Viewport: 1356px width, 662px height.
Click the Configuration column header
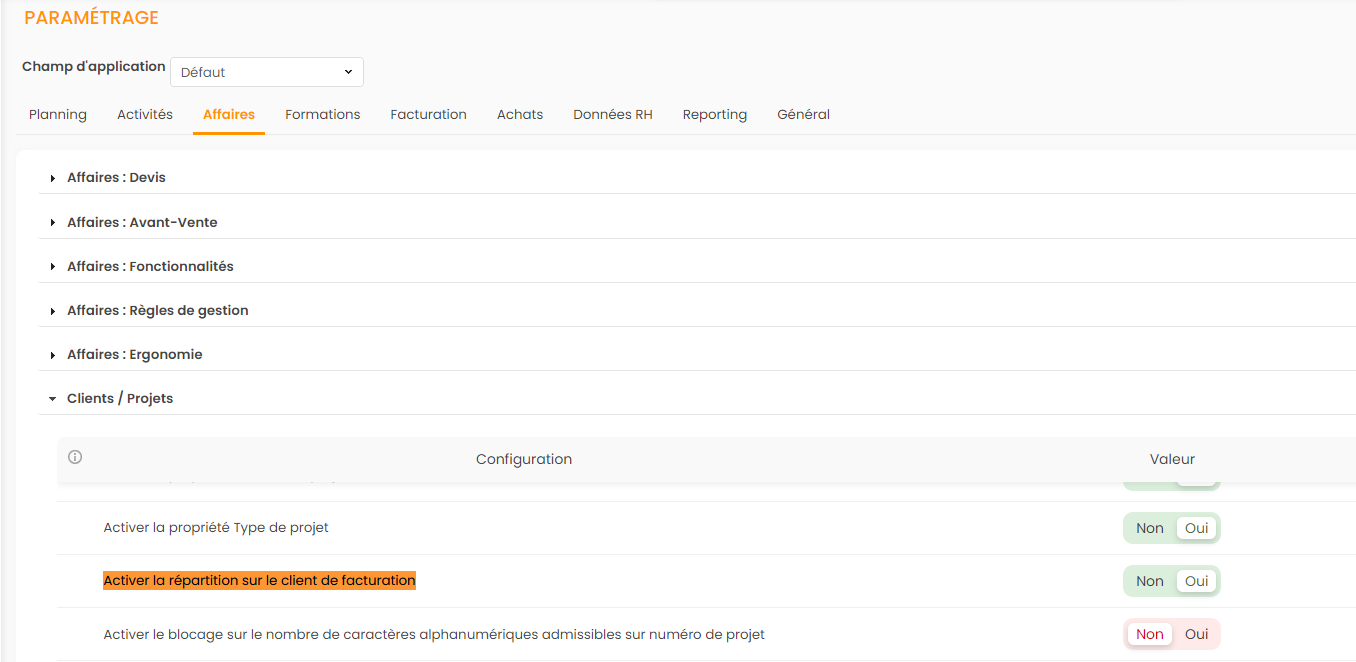click(524, 460)
